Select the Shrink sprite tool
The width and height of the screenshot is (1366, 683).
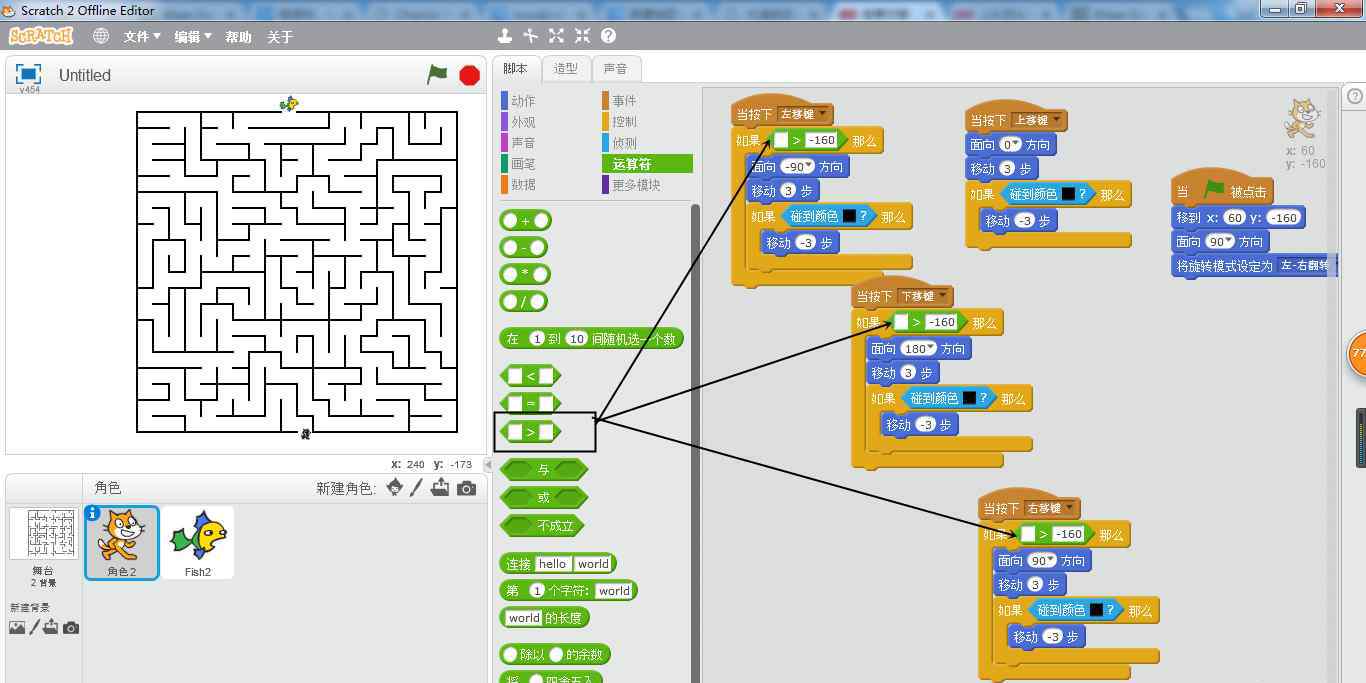tap(582, 36)
